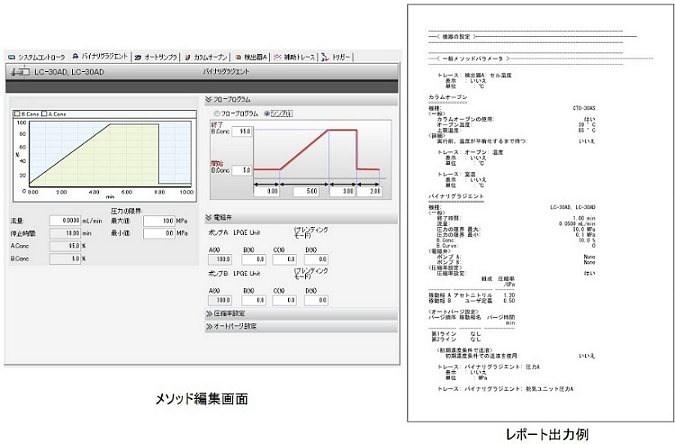Click the ポンプA LPGE Unit label
Screen dimensions: 675x444
(234, 233)
